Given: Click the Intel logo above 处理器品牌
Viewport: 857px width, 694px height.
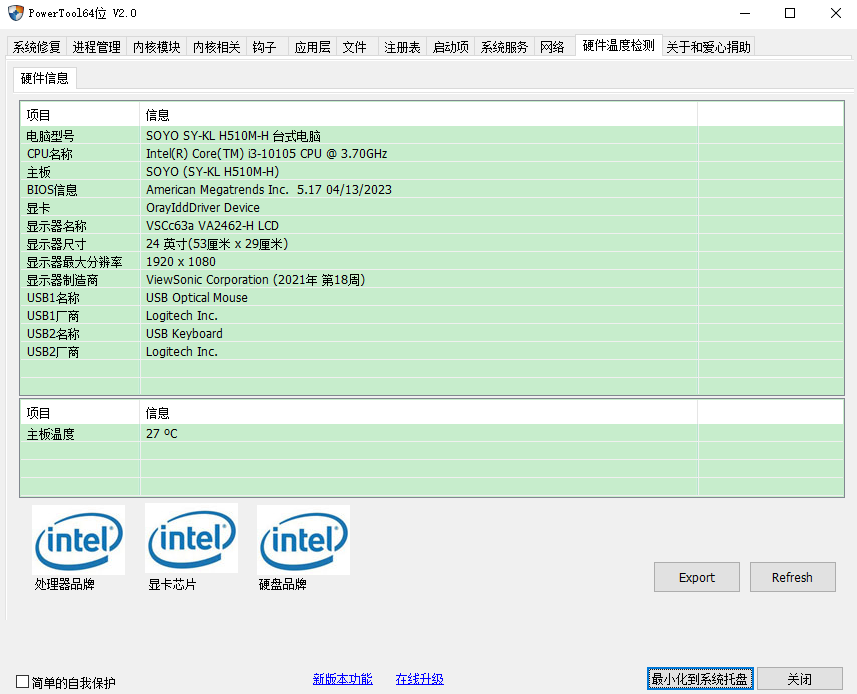Looking at the screenshot, I should click(x=78, y=540).
